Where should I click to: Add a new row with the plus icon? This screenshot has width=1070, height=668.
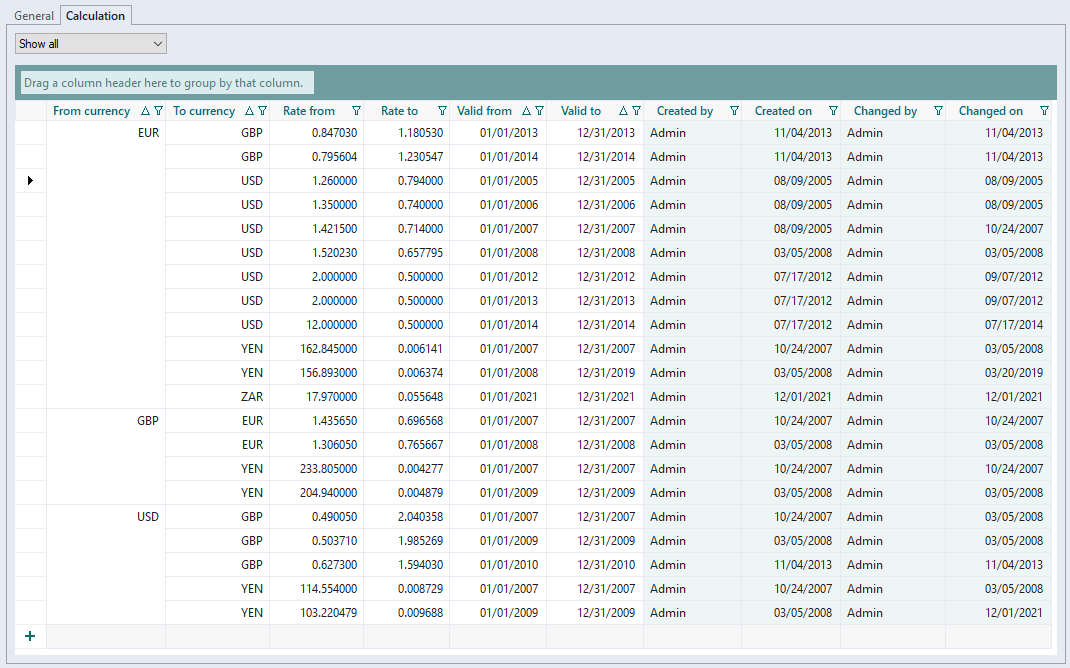29,636
